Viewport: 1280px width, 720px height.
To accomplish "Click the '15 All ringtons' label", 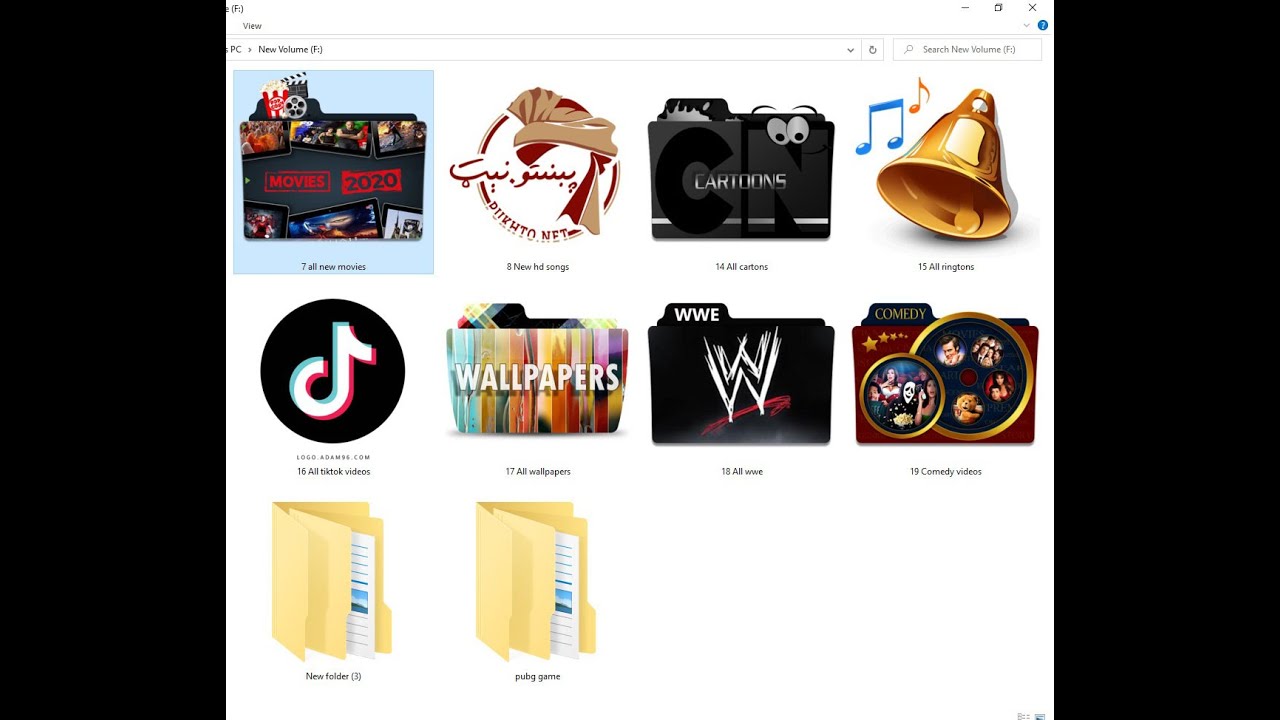I will click(x=946, y=267).
